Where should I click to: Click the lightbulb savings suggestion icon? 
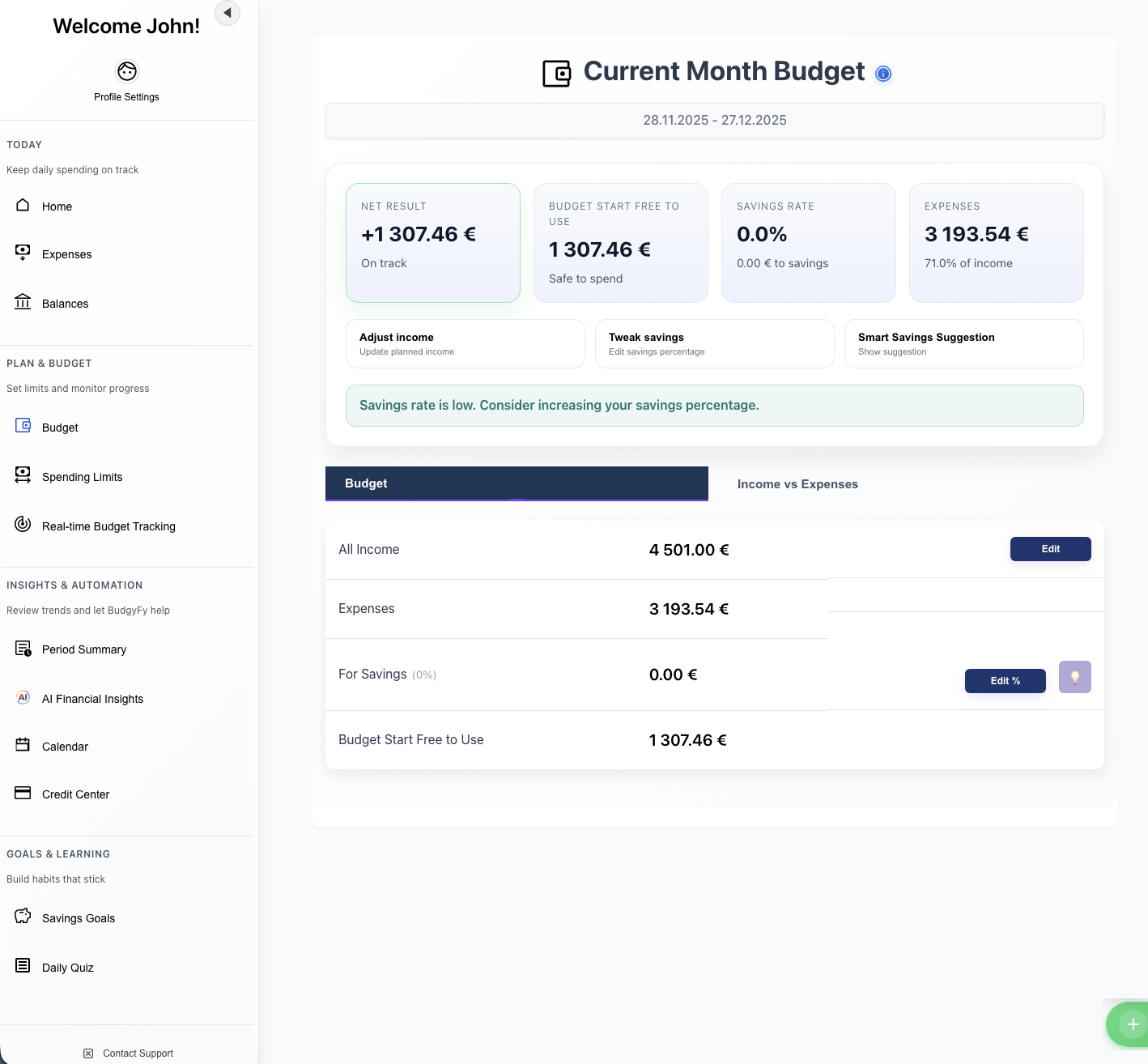point(1074,676)
